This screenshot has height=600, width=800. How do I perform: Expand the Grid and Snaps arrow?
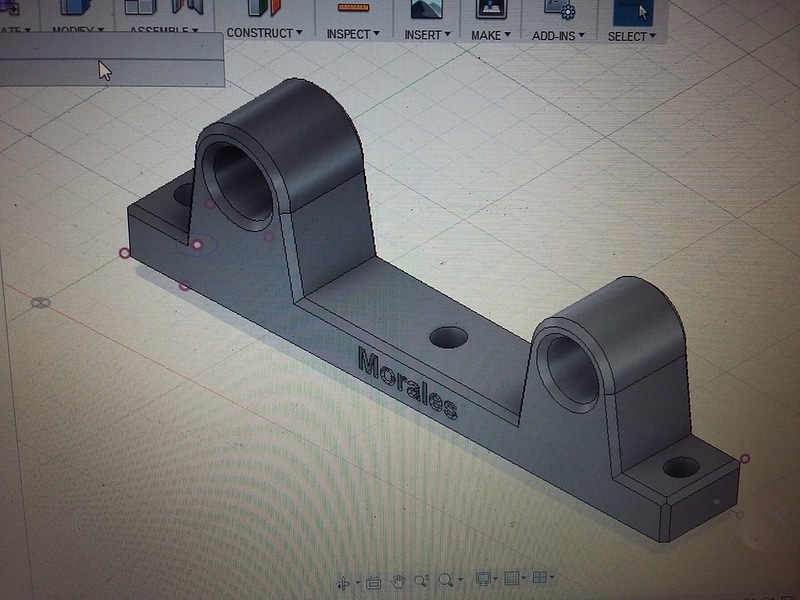pos(524,578)
